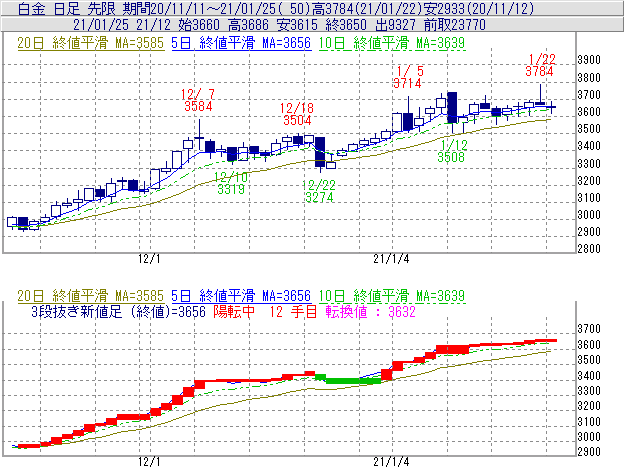Click the 5日 終値平滑 MA=3656 legend in lower chart
Image resolution: width=624 pixels, height=473 pixels.
click(x=241, y=296)
